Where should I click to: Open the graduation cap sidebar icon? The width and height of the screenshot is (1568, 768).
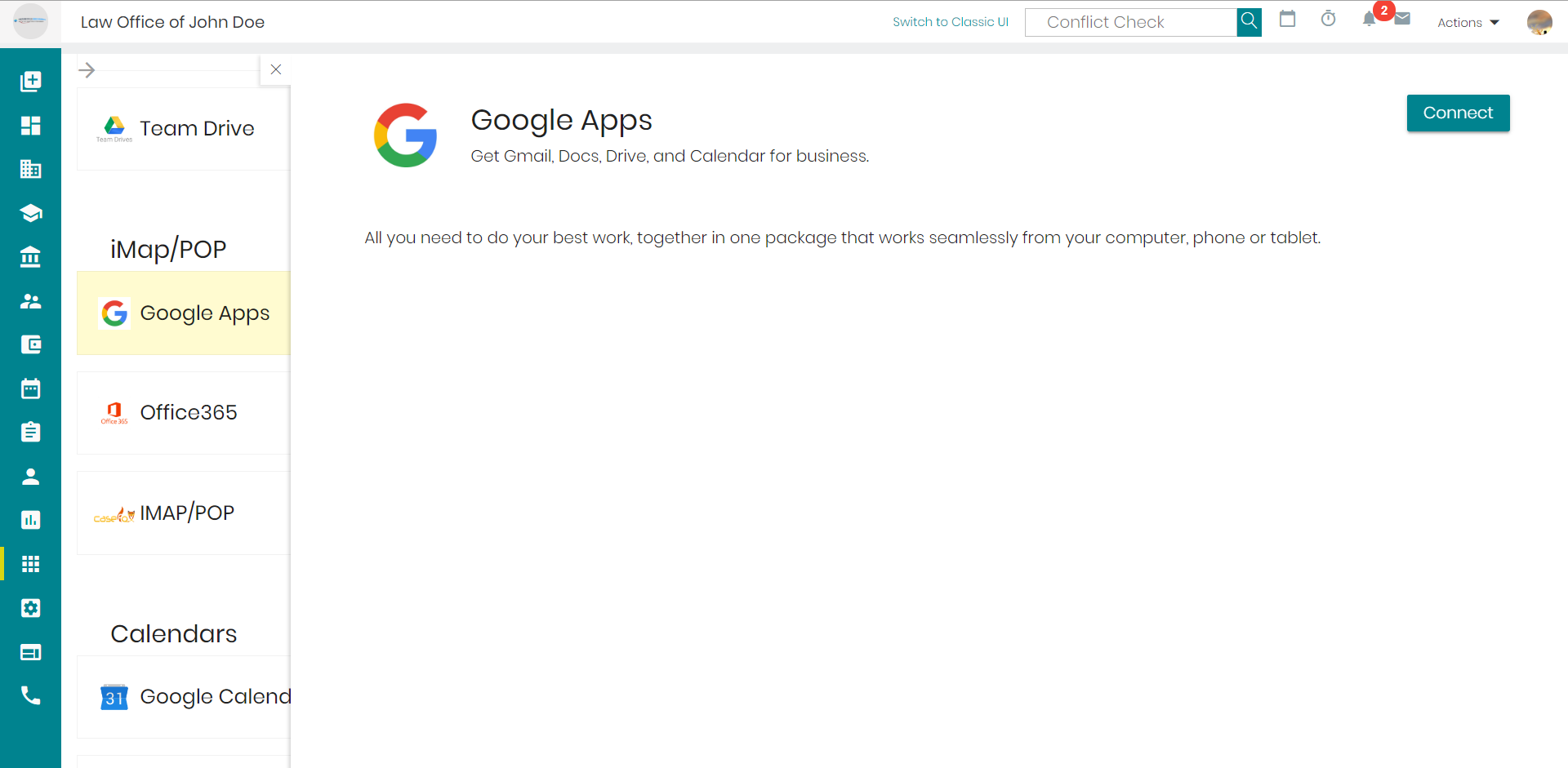(30, 213)
